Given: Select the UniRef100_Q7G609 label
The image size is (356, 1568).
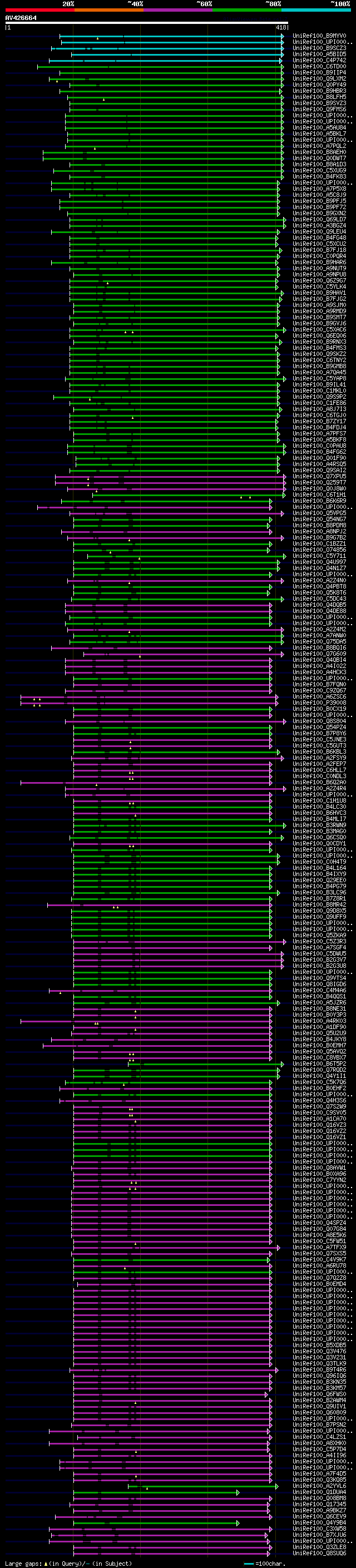Looking at the screenshot, I should pyautogui.click(x=319, y=654).
